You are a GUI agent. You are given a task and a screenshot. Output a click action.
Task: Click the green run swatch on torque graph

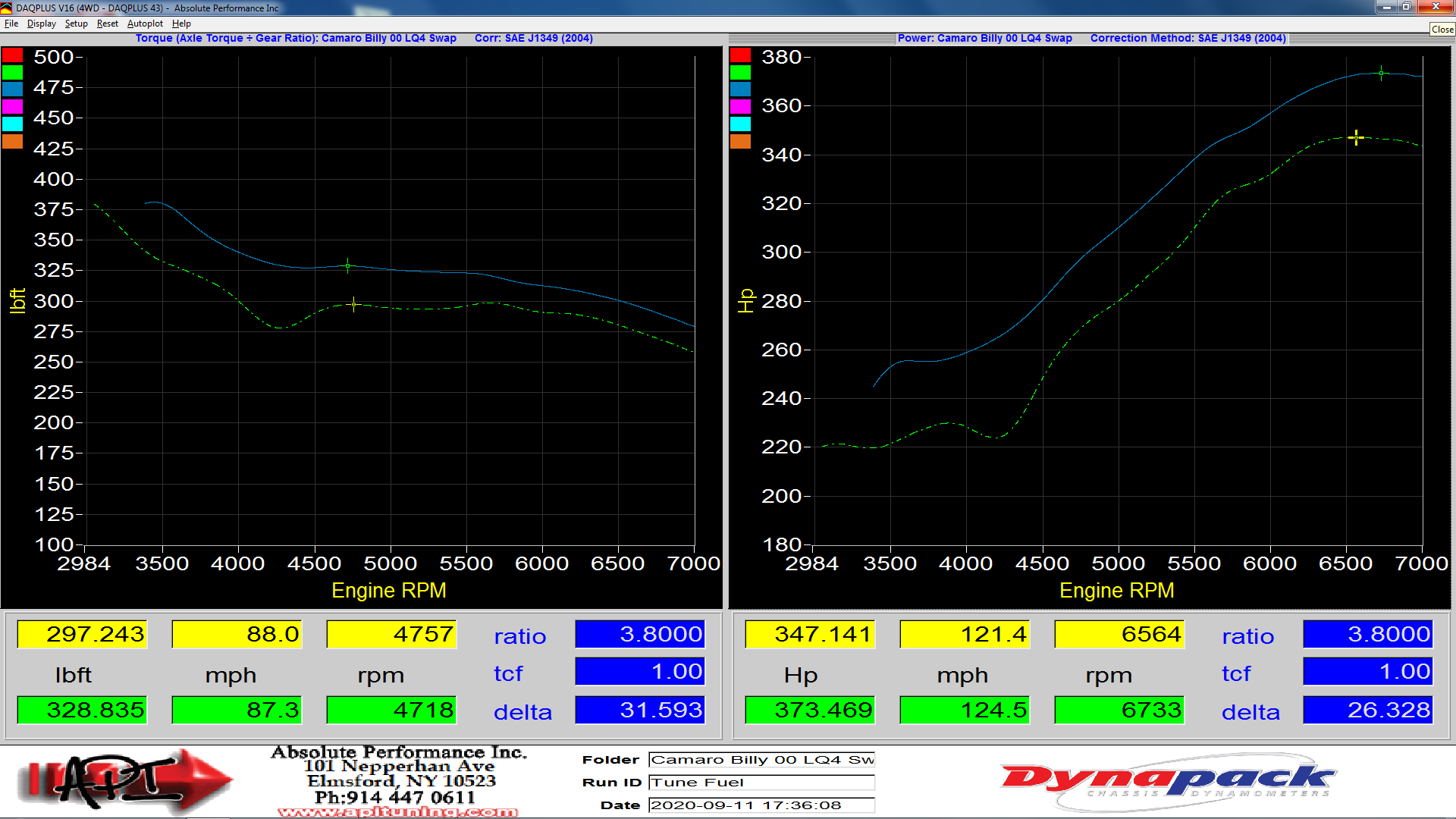click(x=12, y=73)
